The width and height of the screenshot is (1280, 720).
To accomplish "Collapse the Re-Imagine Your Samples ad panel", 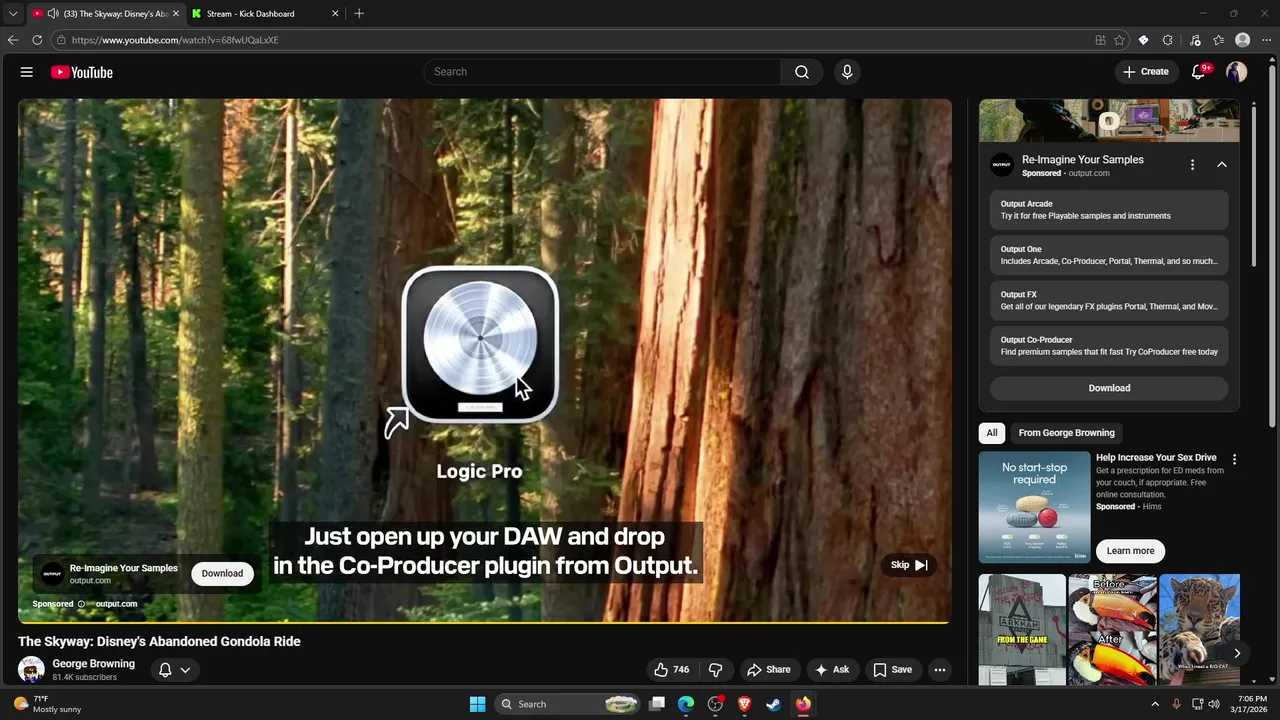I will pos(1222,165).
